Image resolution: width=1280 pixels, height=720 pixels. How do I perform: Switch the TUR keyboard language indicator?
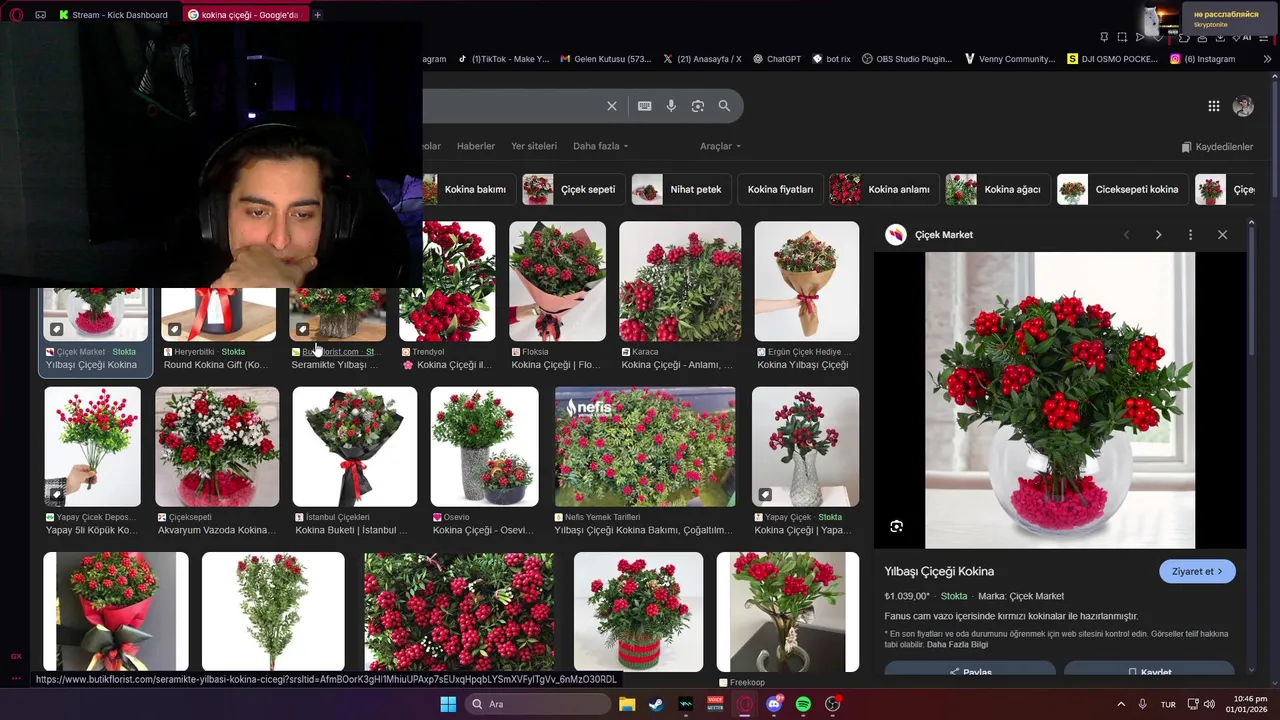click(1168, 704)
